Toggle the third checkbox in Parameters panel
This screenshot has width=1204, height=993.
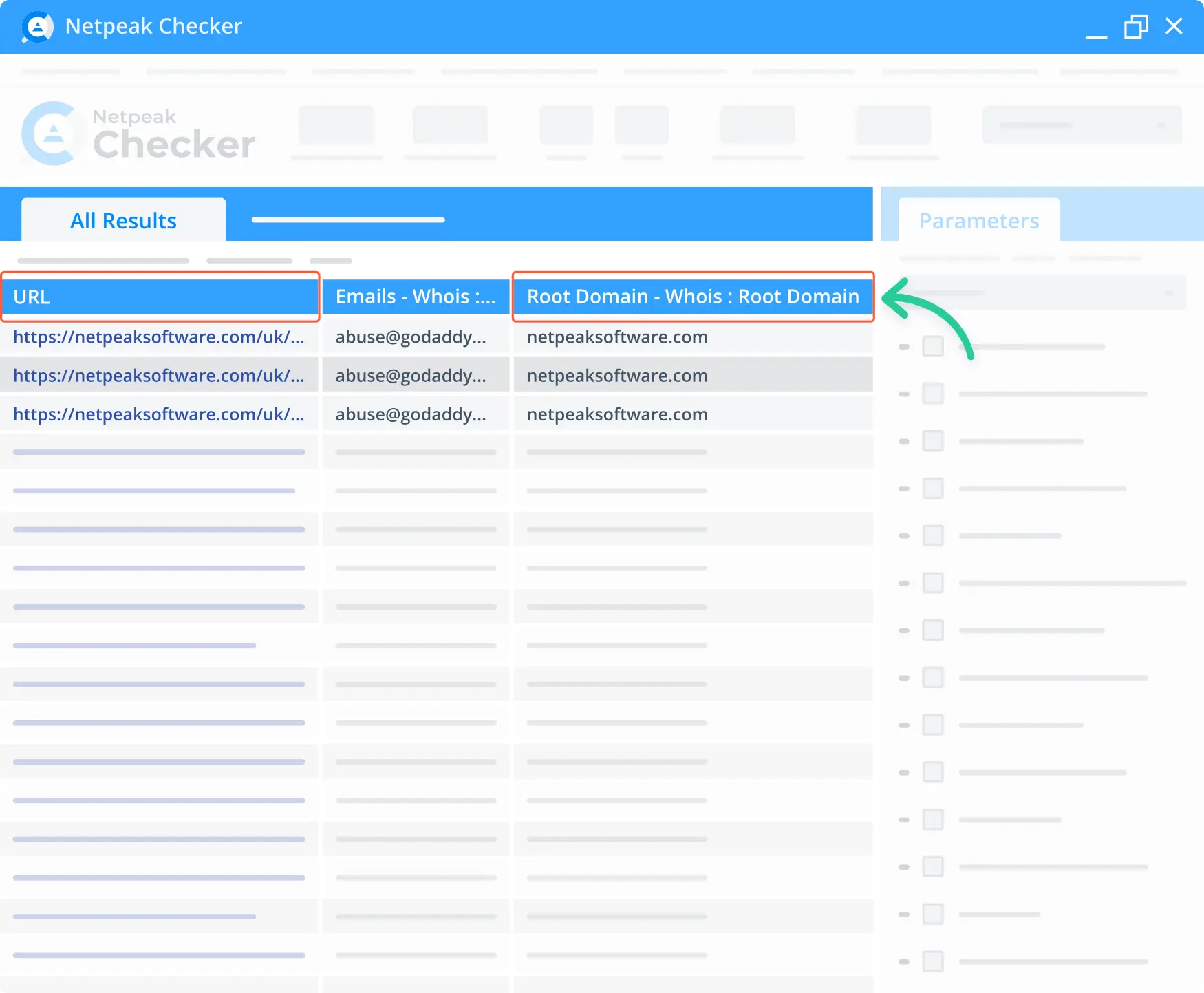(933, 440)
